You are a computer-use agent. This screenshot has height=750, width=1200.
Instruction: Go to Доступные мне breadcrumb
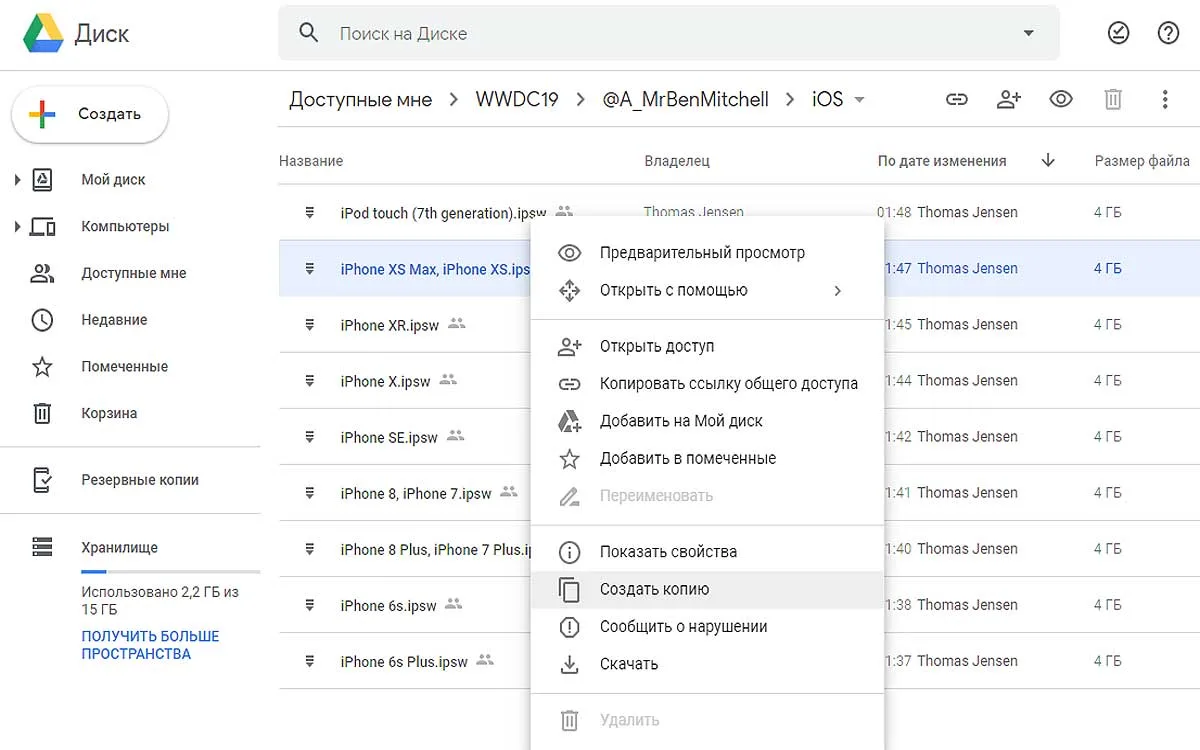coord(361,99)
